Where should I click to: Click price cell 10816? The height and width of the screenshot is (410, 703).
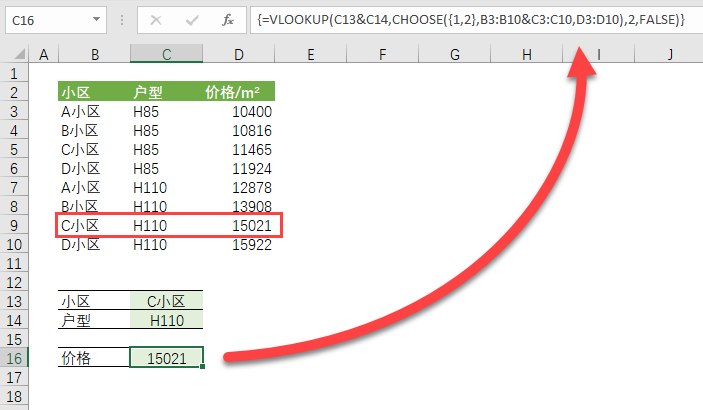[239, 130]
